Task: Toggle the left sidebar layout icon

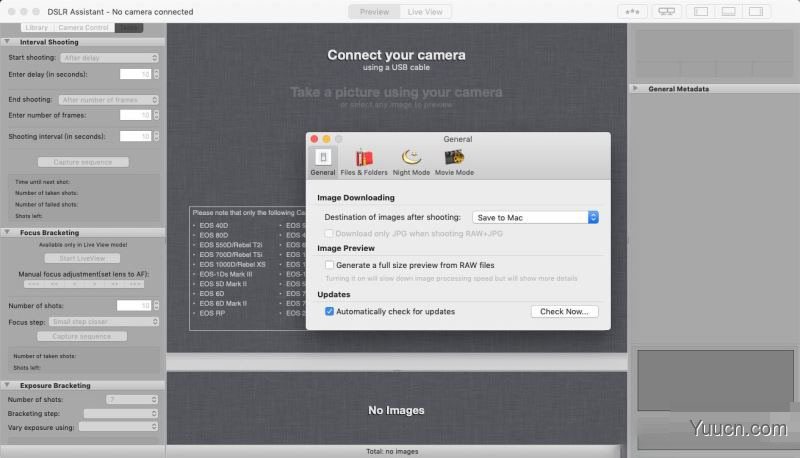Action: tap(701, 12)
